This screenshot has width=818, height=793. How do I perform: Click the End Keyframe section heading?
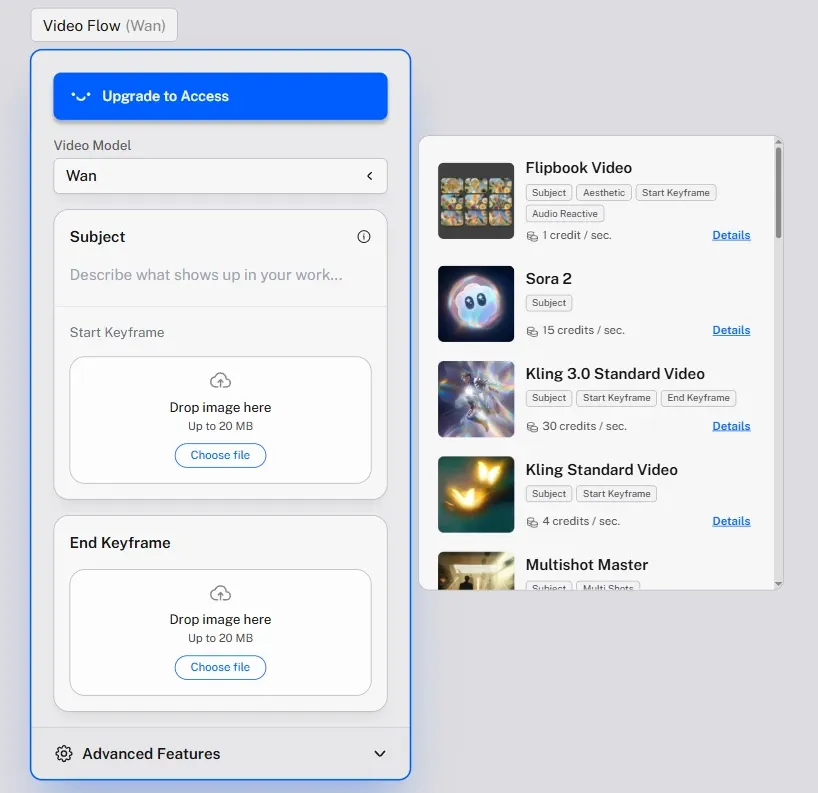coord(120,543)
